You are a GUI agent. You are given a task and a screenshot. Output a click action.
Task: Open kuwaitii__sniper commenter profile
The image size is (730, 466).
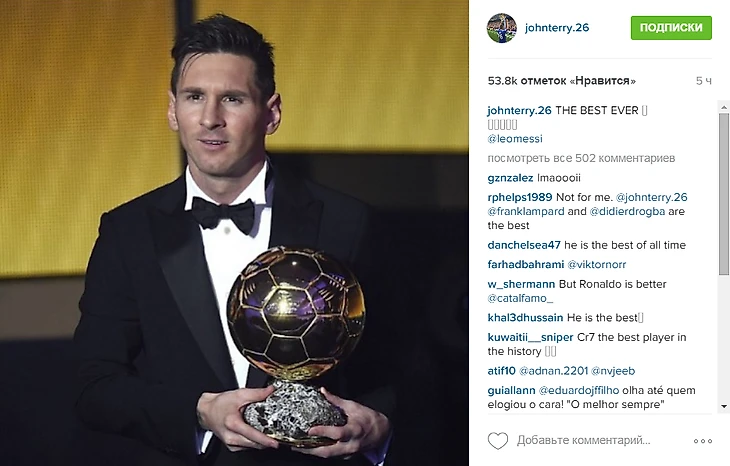[530, 337]
